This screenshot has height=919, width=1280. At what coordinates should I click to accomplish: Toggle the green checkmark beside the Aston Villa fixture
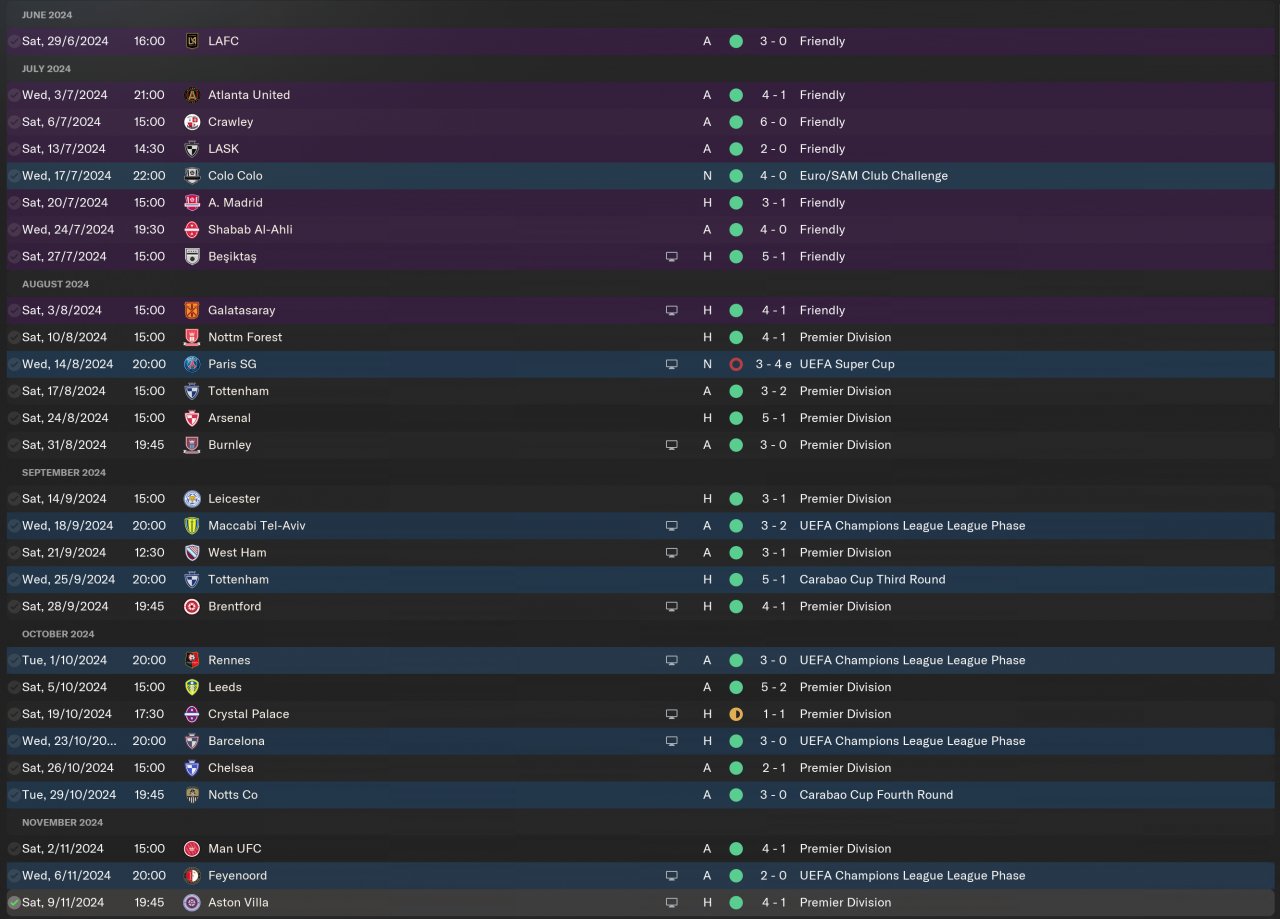[x=14, y=902]
